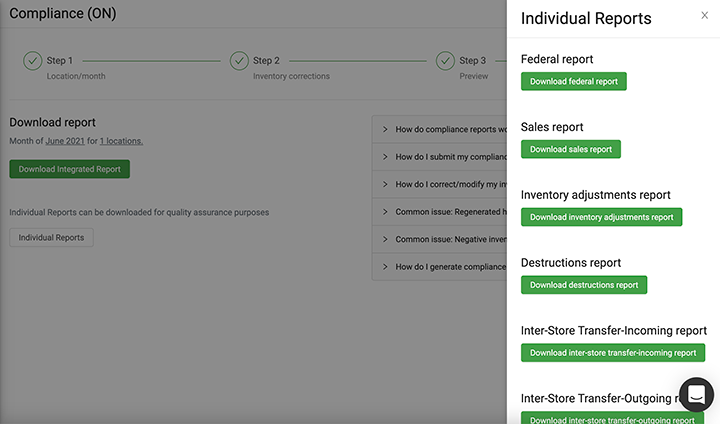Viewport: 720px width, 424px height.
Task: Select the Step 2 label
Action: point(266,61)
